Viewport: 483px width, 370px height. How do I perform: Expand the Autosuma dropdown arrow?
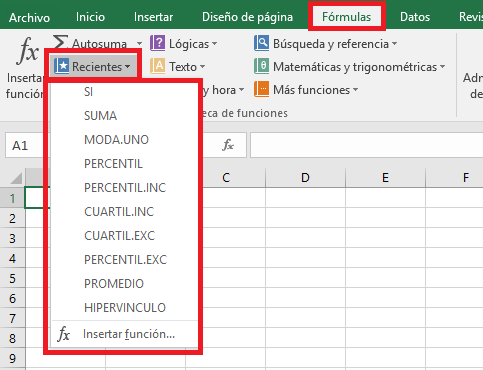pos(139,44)
